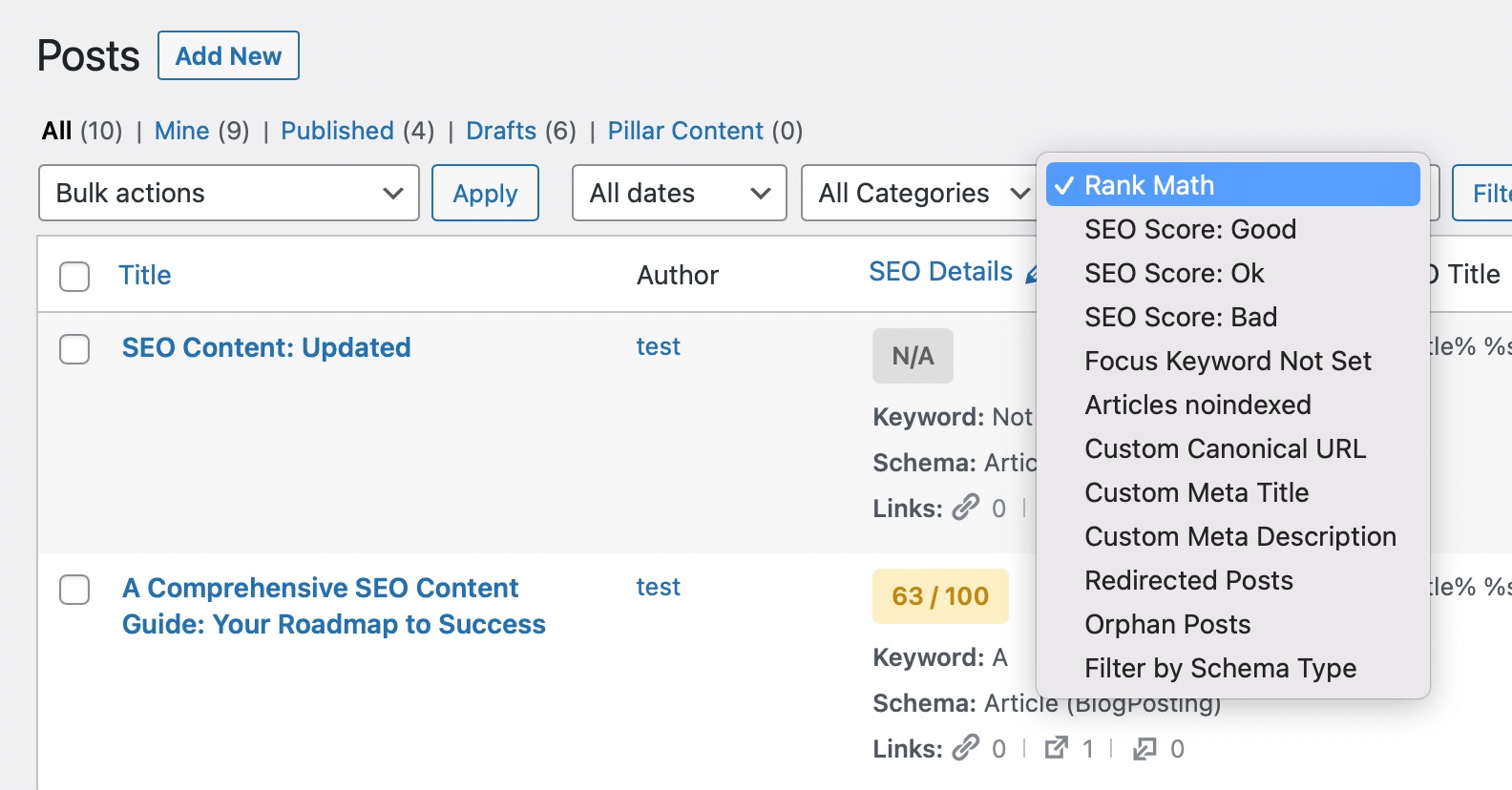
Task: Click the Author column header
Action: click(678, 275)
